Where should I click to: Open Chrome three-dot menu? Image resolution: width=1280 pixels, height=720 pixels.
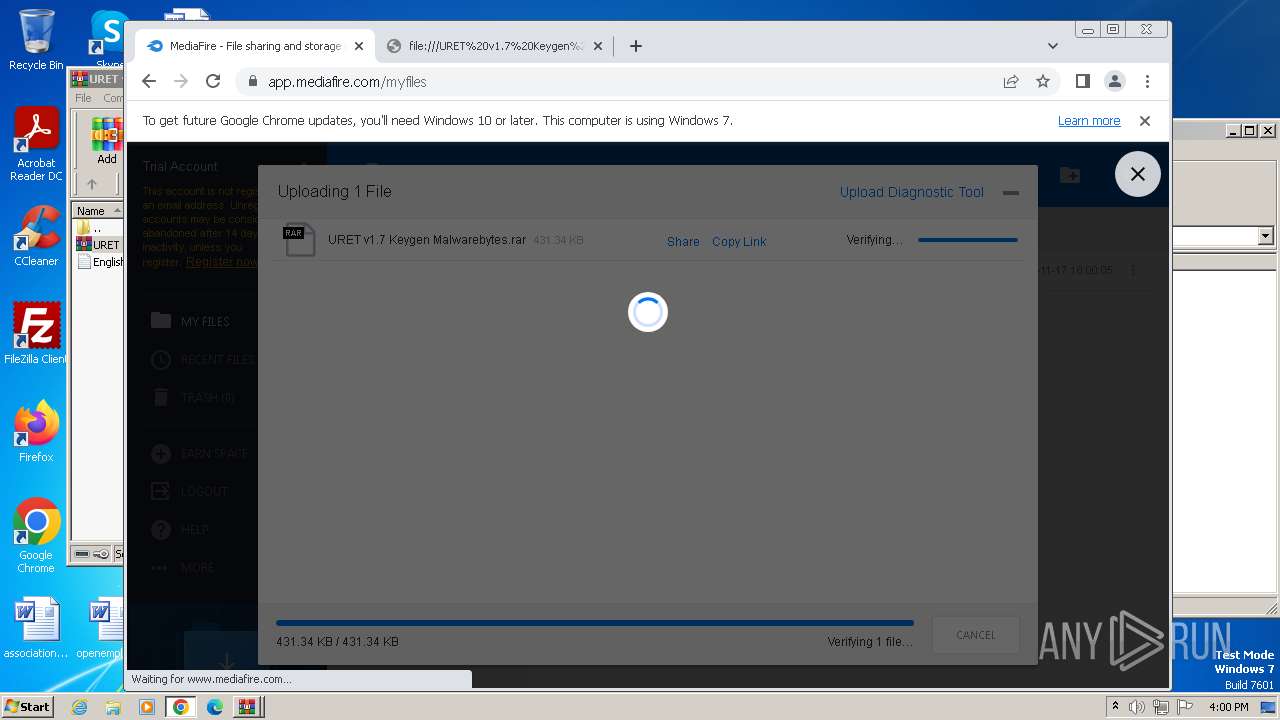pyautogui.click(x=1147, y=81)
